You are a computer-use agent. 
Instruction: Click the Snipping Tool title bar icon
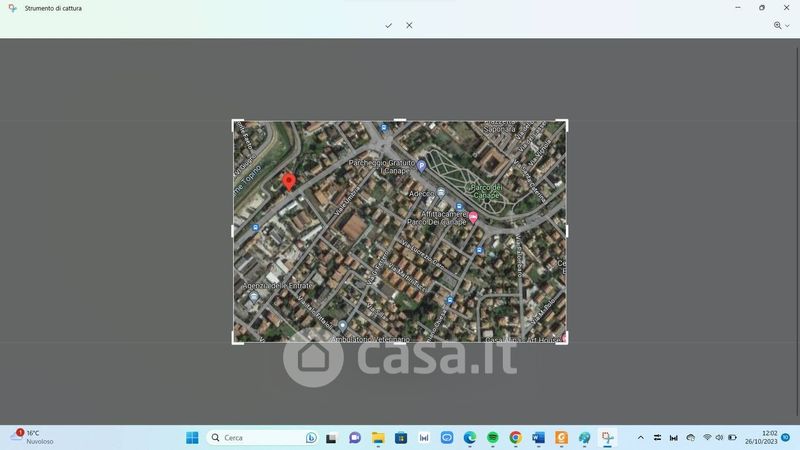click(11, 8)
